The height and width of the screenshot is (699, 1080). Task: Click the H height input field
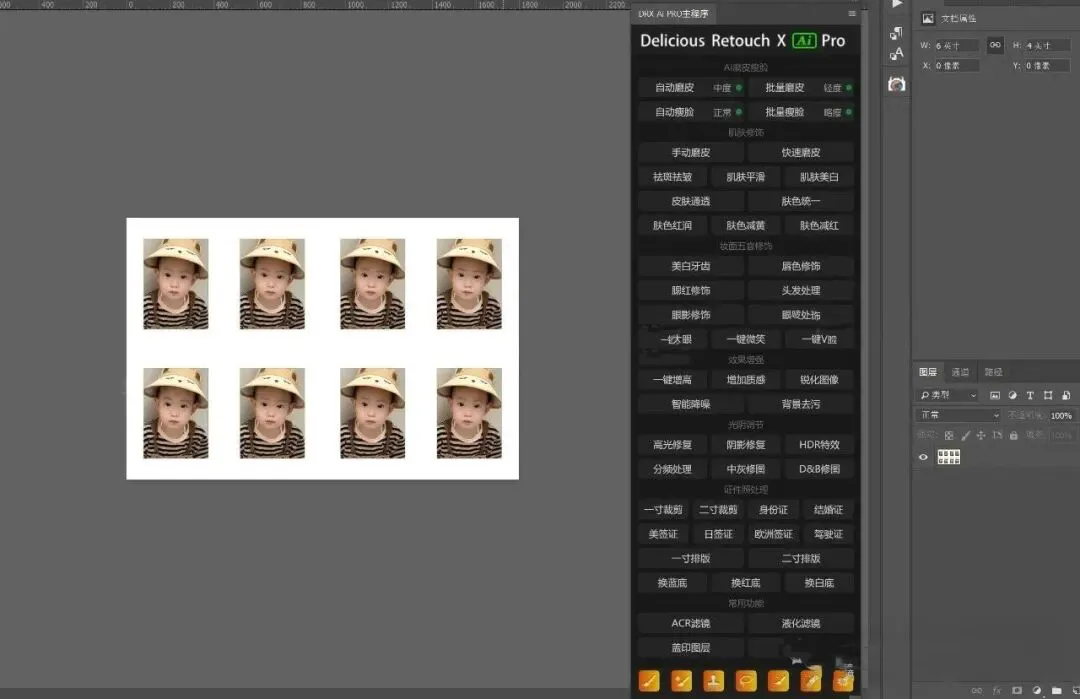pos(1047,45)
